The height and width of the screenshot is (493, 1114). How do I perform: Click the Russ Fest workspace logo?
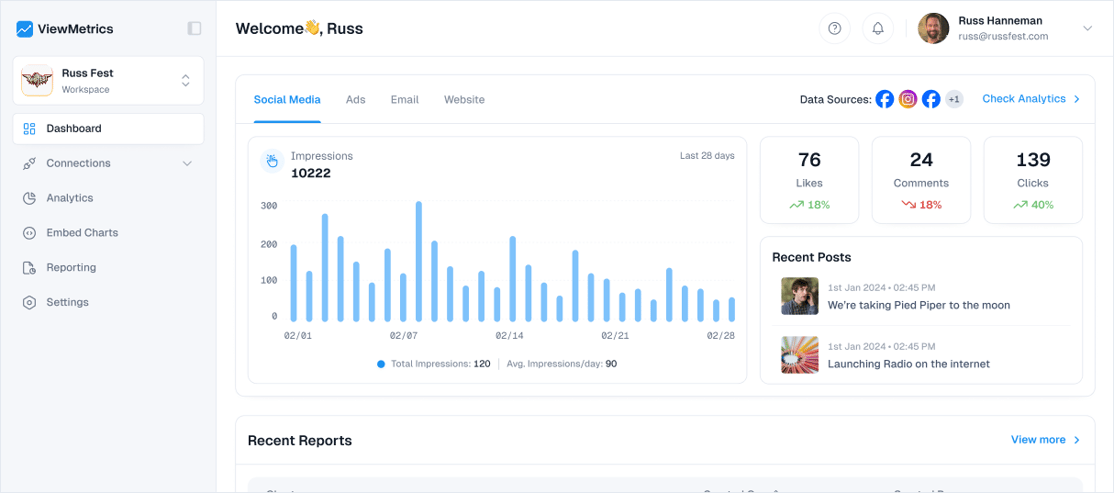37,80
